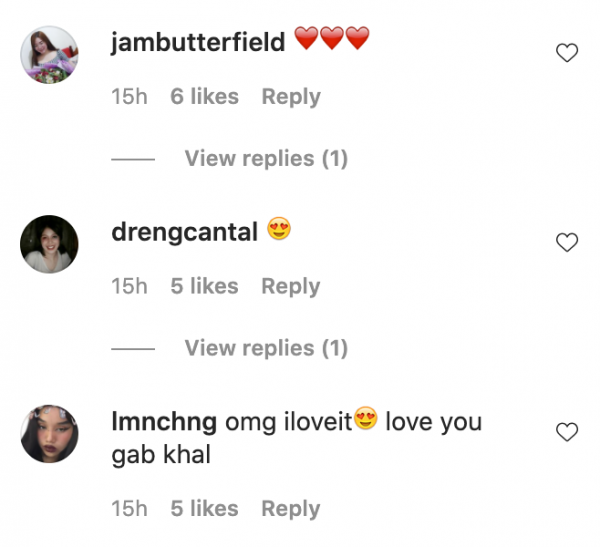Open the jambutterfield username link

(x=199, y=41)
